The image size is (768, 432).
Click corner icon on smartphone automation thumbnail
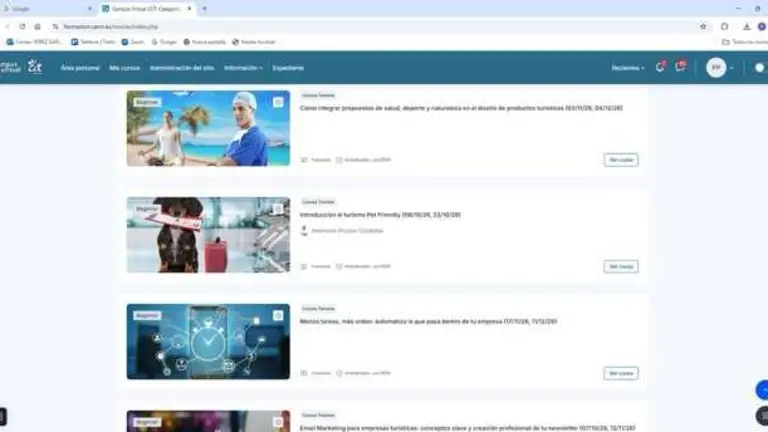click(x=278, y=315)
